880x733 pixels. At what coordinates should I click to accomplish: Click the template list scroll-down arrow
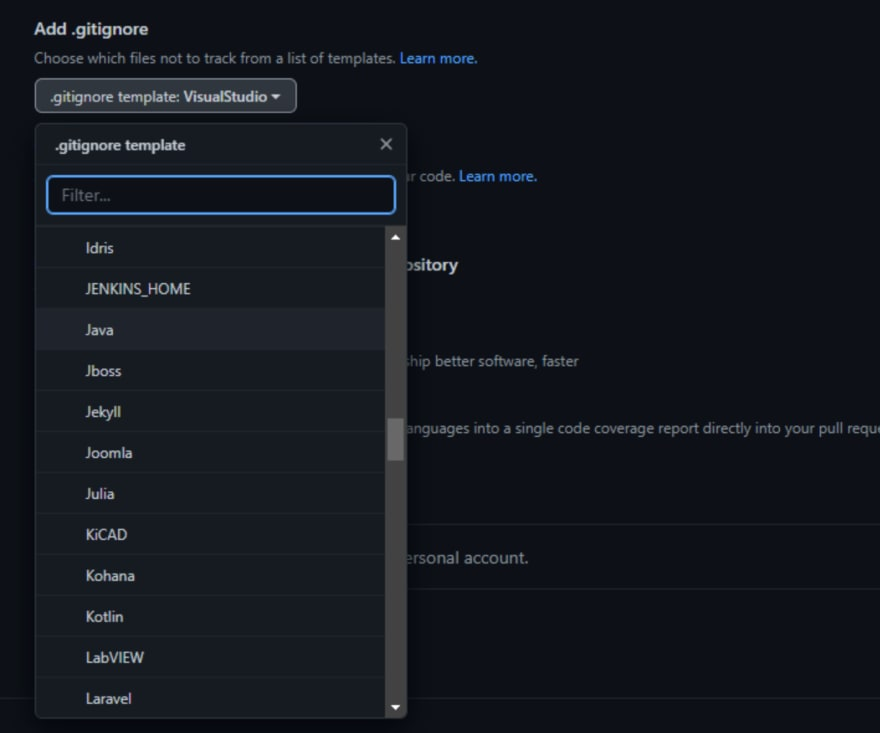(x=395, y=707)
